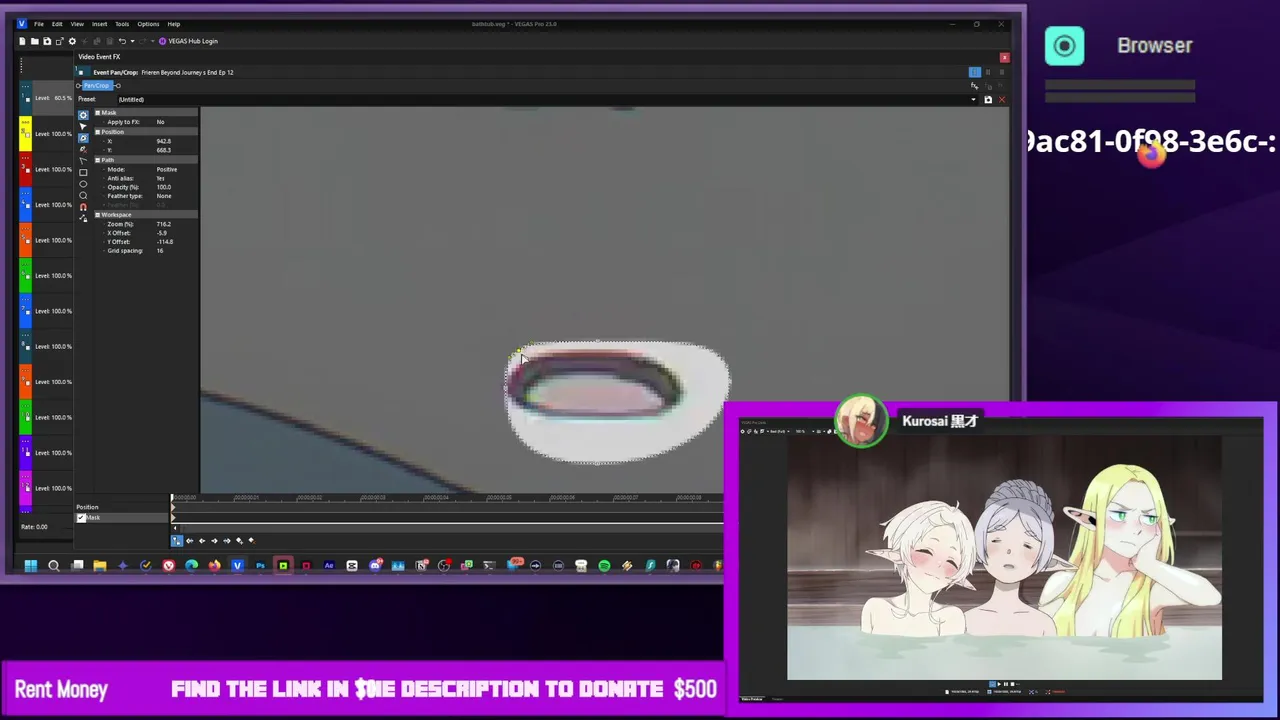
Task: Select the Anchor Deletion tool
Action: [x=83, y=150]
